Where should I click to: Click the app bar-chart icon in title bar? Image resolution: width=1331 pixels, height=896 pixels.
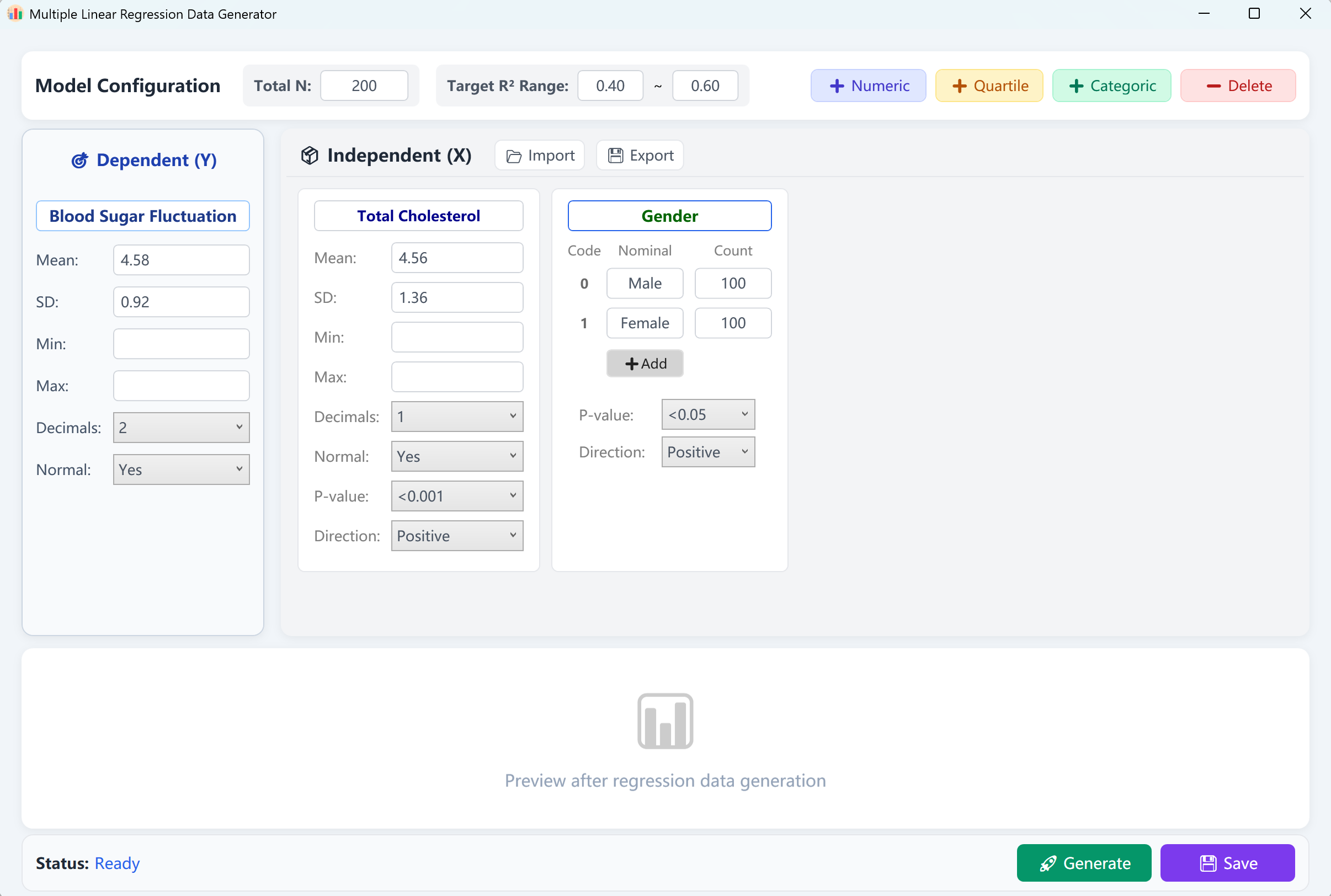(15, 13)
